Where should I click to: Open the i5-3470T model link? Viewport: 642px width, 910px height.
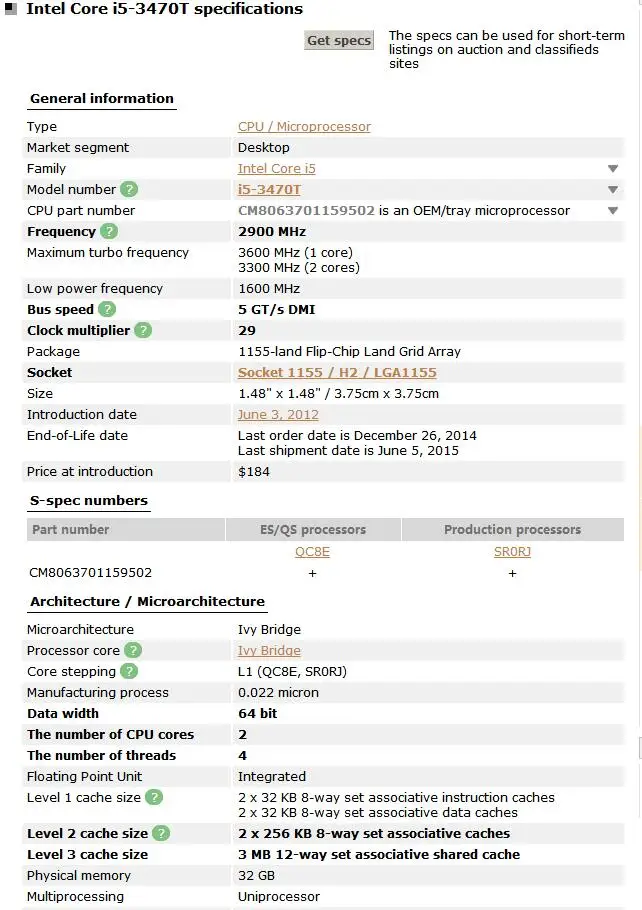pyautogui.click(x=269, y=189)
